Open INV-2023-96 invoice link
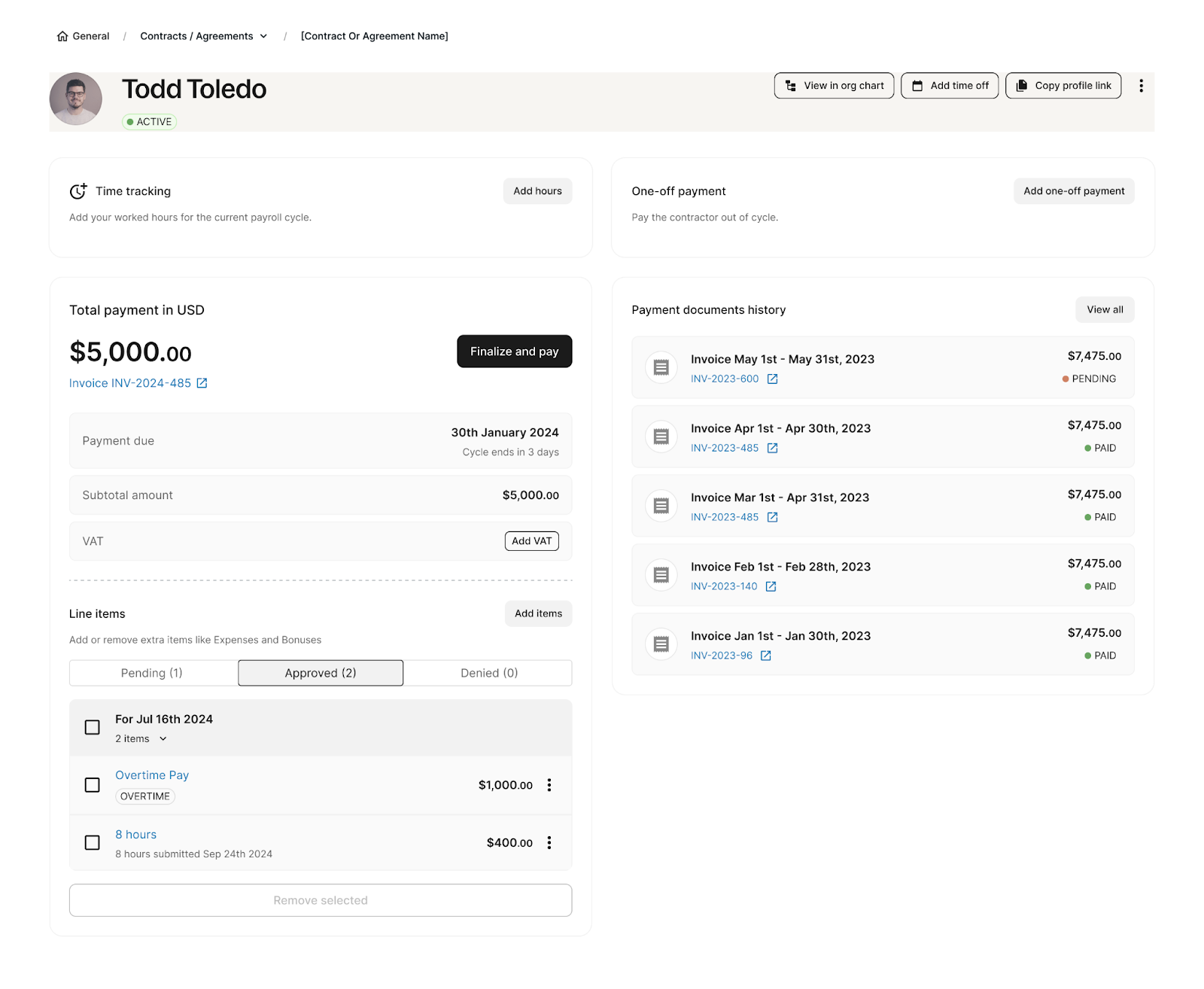Screen dimensions: 1204x989 coord(722,656)
